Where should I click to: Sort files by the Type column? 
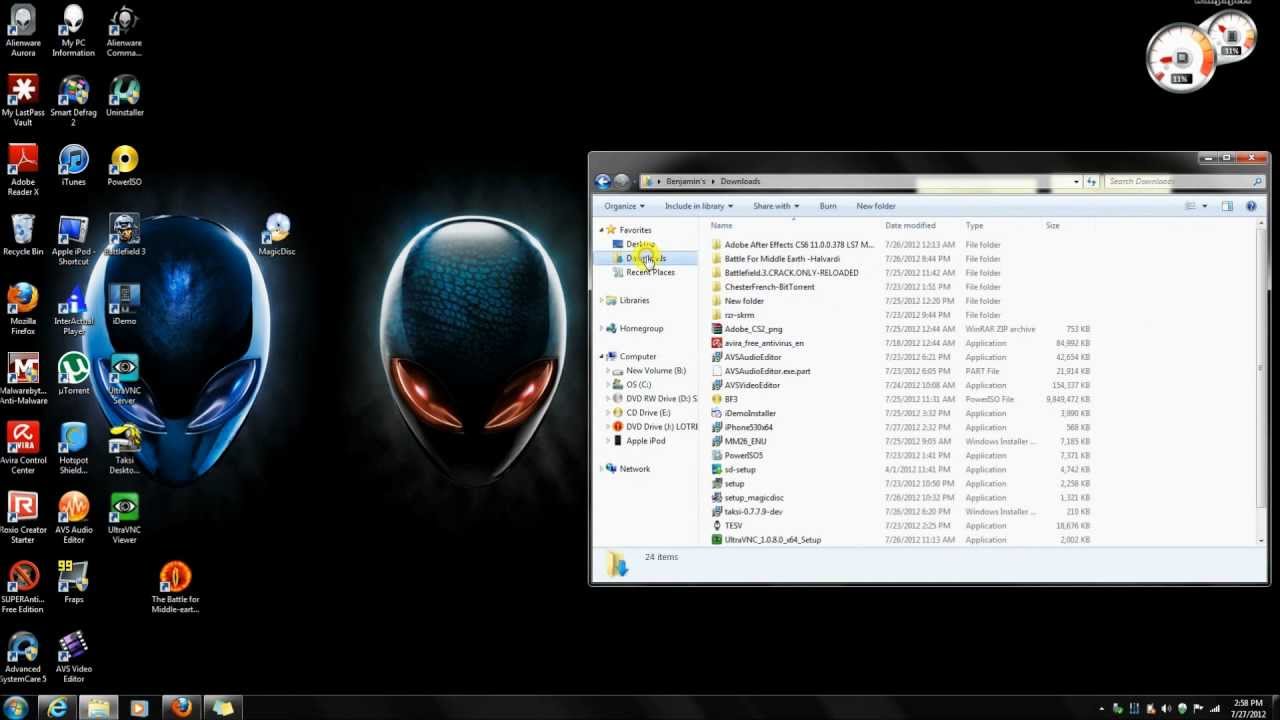point(1002,226)
